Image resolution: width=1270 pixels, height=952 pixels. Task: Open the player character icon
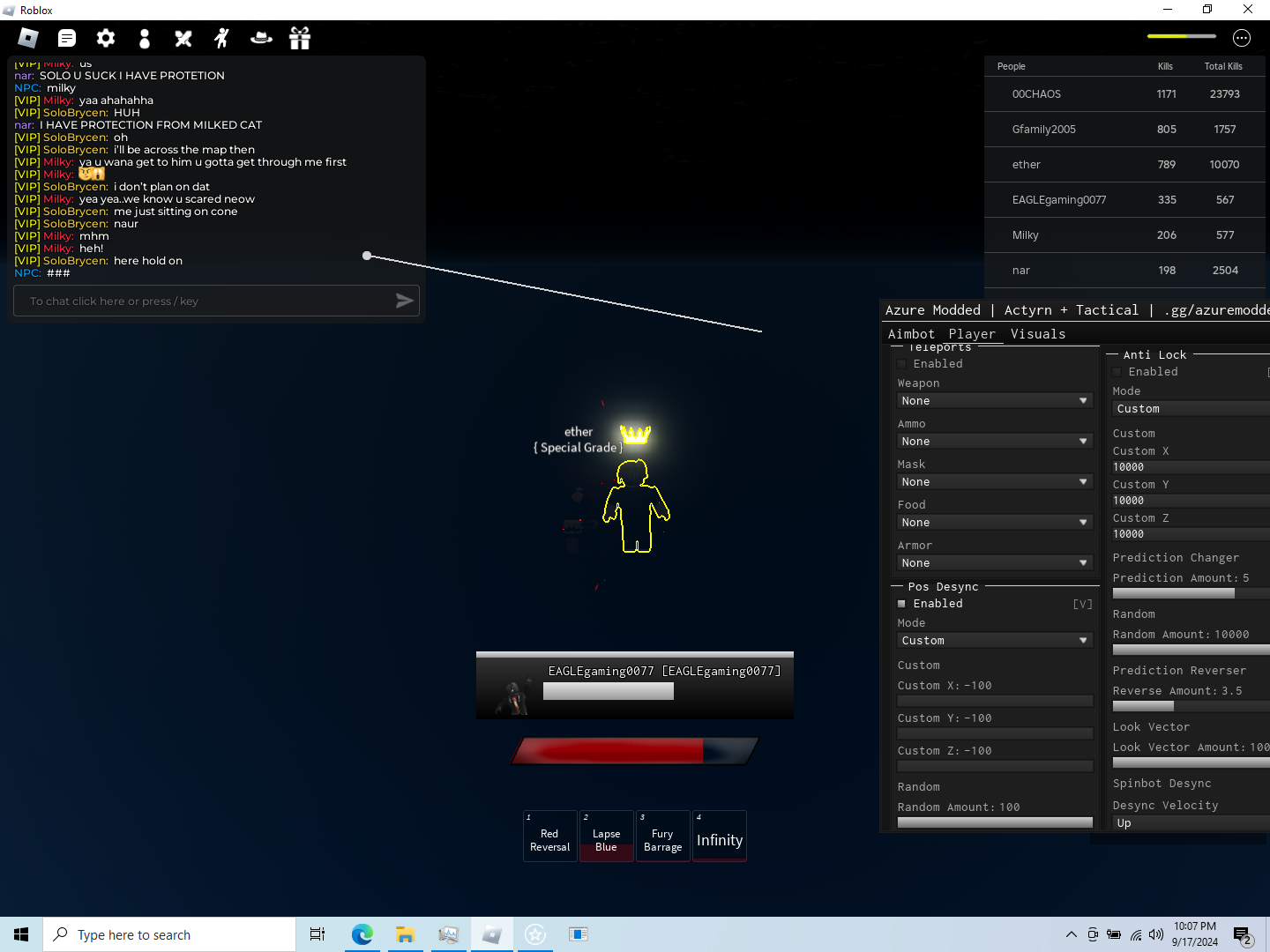click(145, 38)
